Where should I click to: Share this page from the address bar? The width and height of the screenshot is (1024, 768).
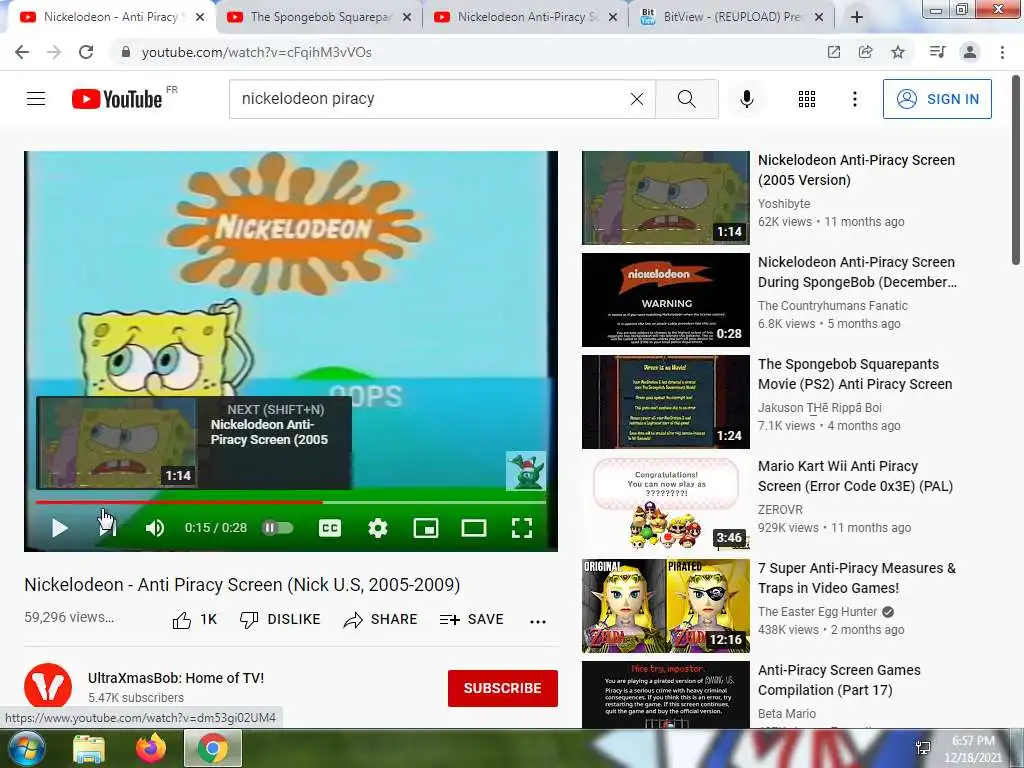coord(865,52)
